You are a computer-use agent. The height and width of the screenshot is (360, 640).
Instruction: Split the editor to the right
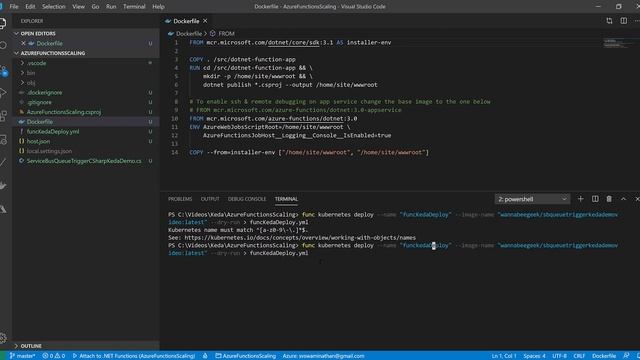point(624,21)
